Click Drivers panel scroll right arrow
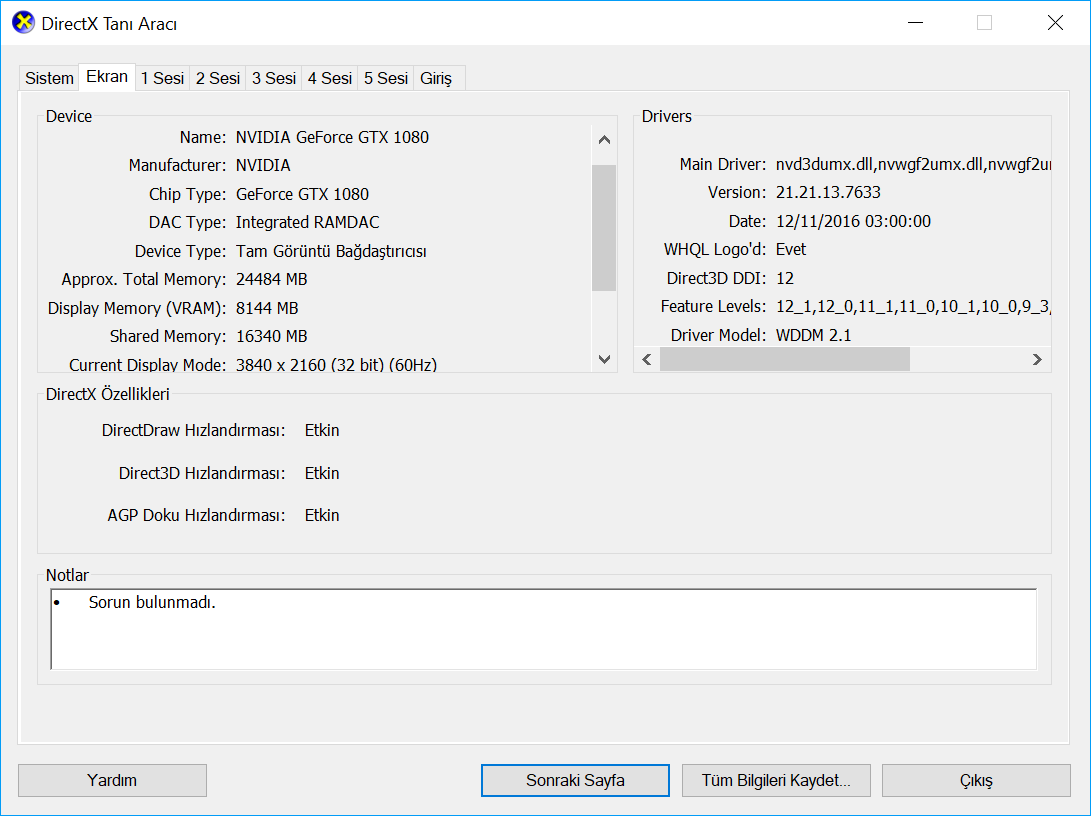1091x816 pixels. (x=1037, y=359)
